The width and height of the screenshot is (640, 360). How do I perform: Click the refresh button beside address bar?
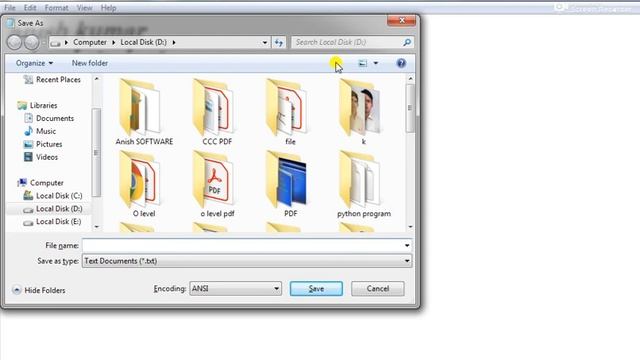click(279, 42)
